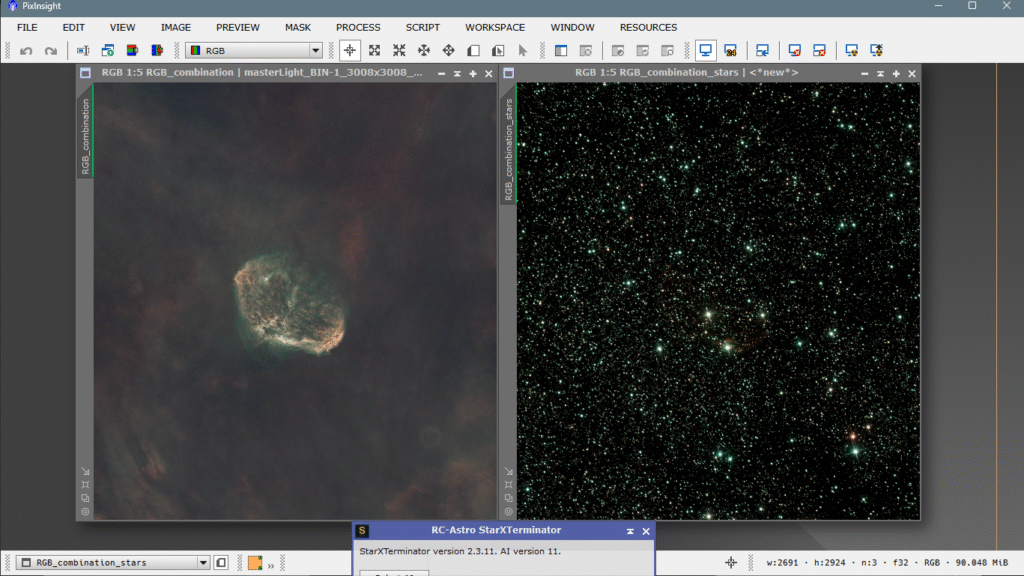The image size is (1024, 576).
Task: Open the IMAGE menu
Action: pos(176,27)
